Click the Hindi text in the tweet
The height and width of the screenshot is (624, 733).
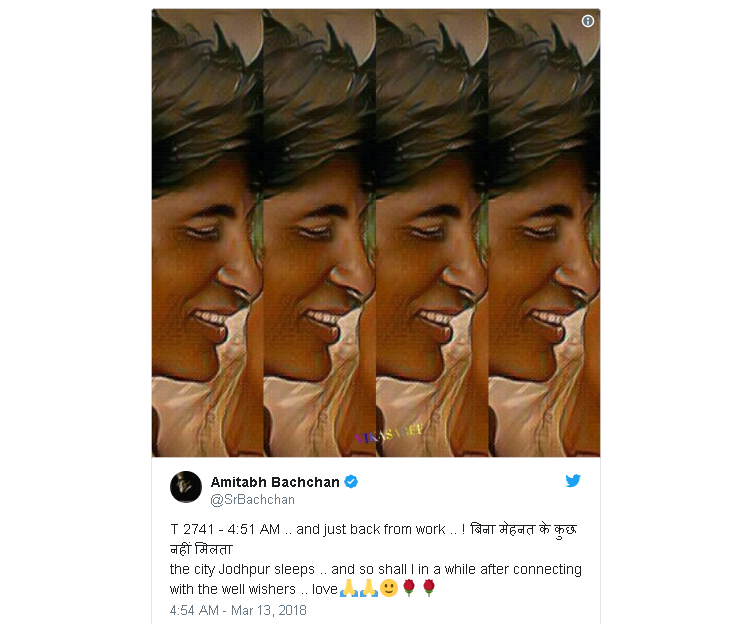pos(523,530)
